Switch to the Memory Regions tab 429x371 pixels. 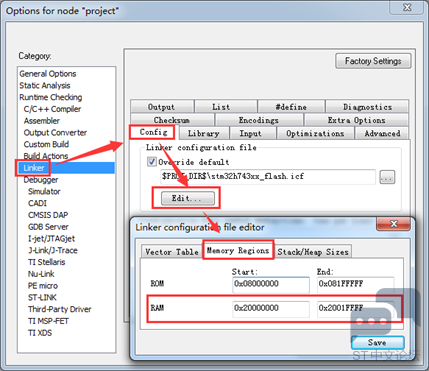tap(238, 250)
